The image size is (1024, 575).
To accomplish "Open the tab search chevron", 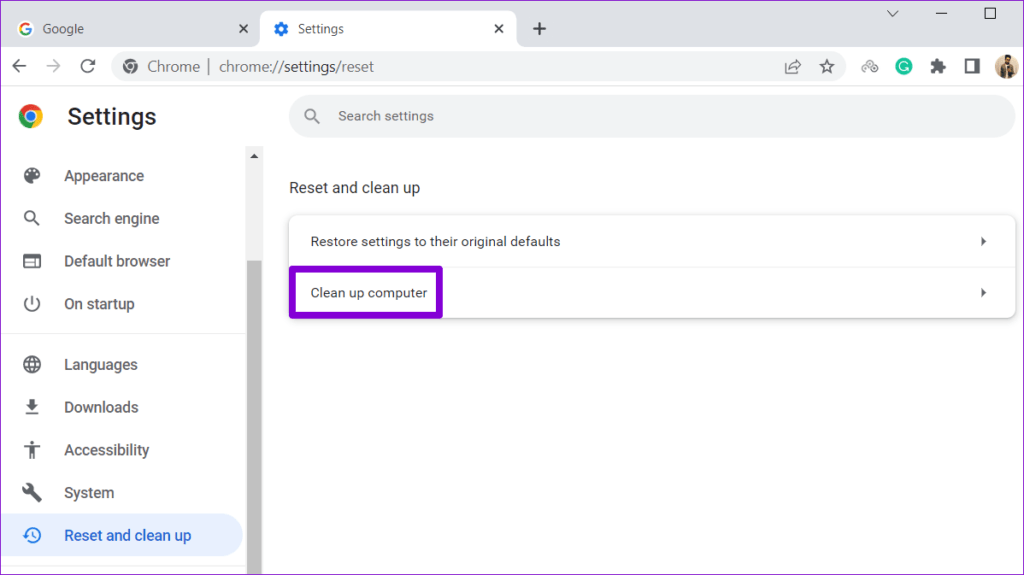I will tap(893, 14).
